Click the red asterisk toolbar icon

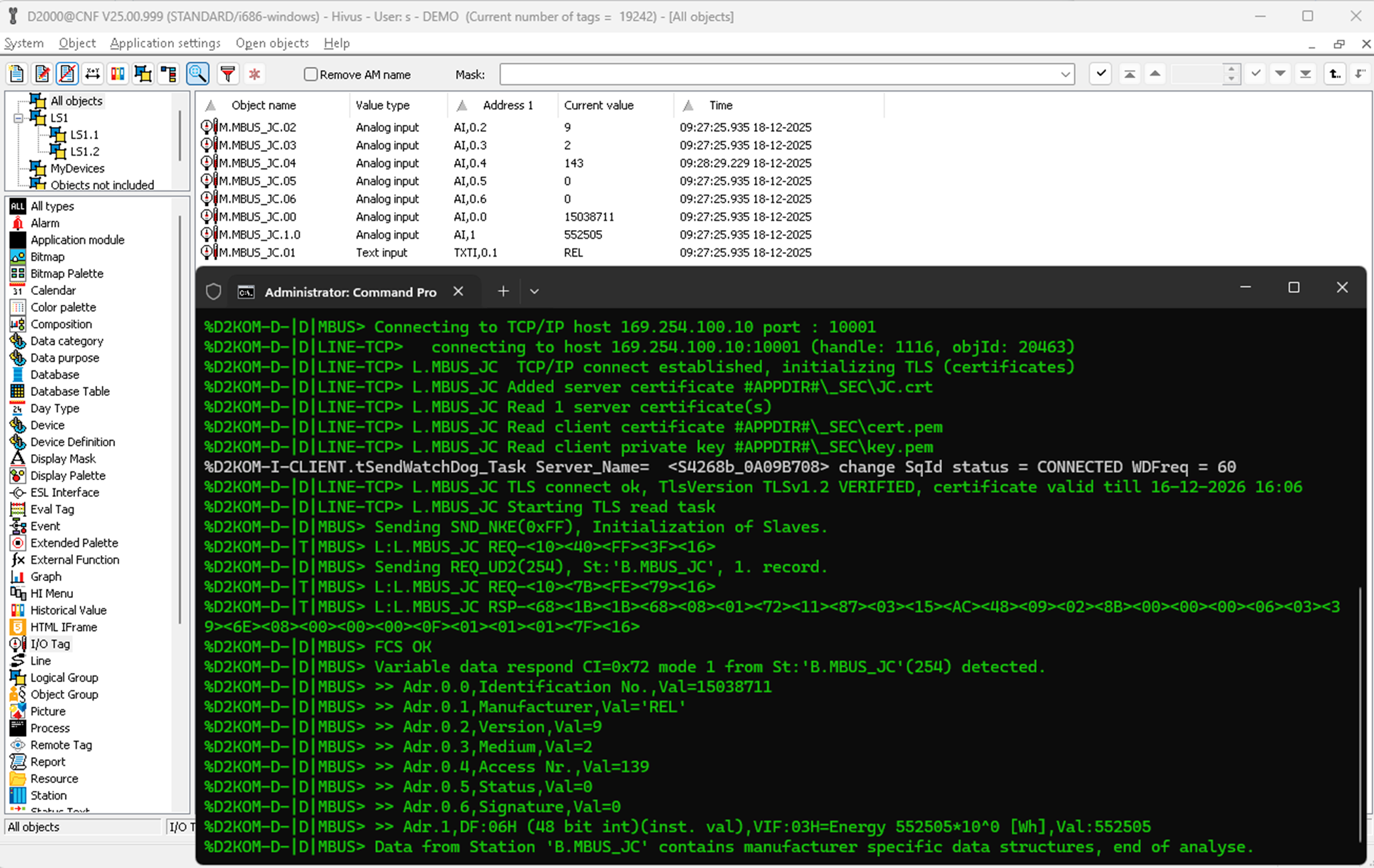click(x=254, y=74)
